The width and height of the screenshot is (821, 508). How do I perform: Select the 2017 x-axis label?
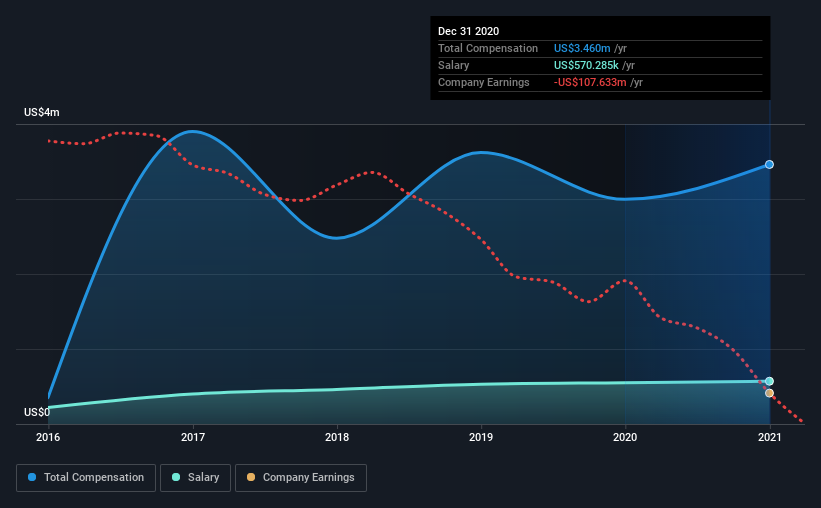pyautogui.click(x=193, y=437)
